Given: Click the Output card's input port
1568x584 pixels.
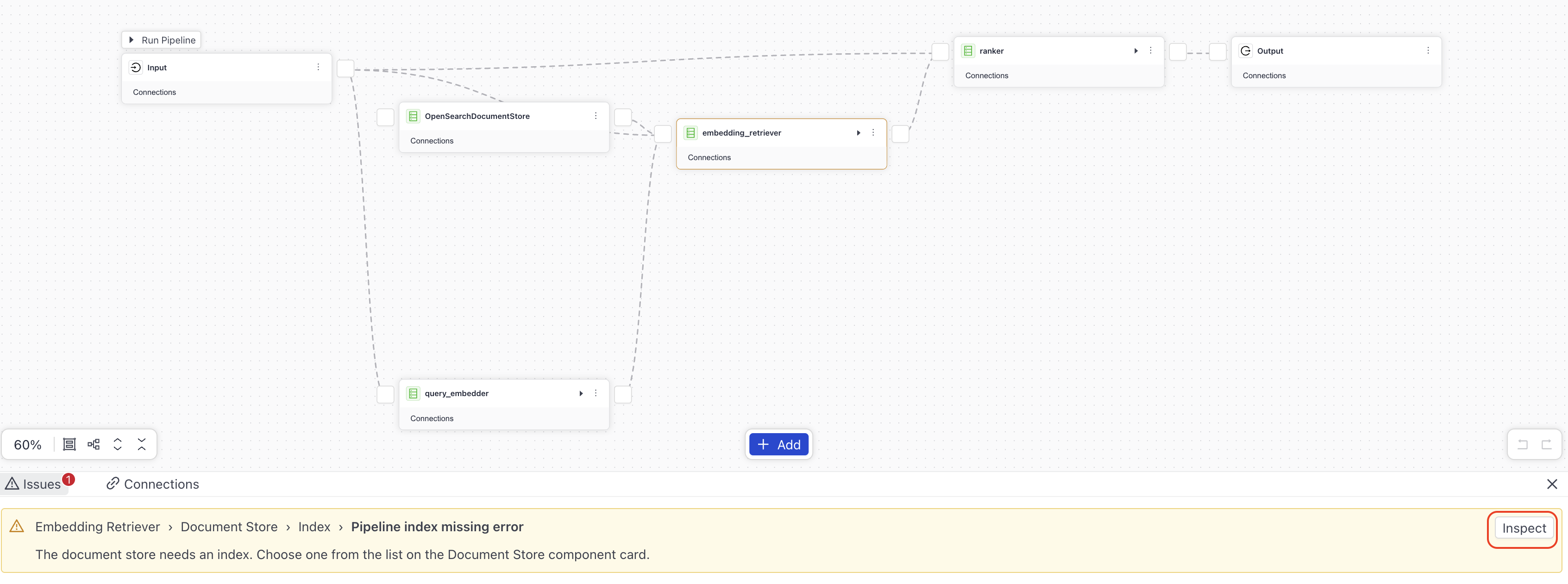Looking at the screenshot, I should [x=1217, y=52].
